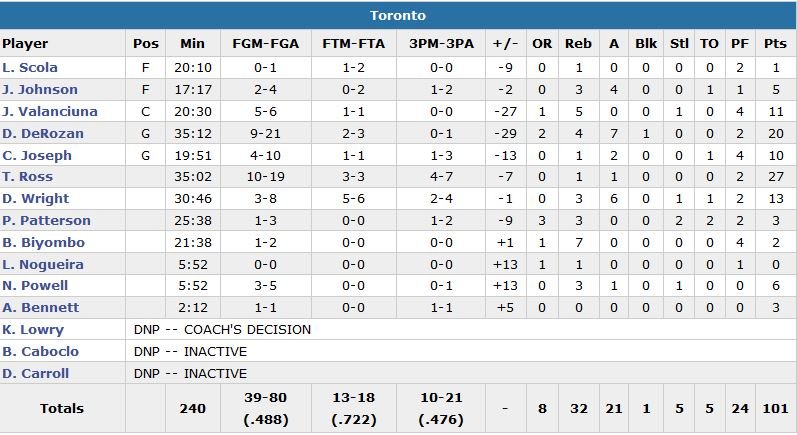The image size is (797, 435).
Task: Open N. Powell player link
Action: (35, 286)
